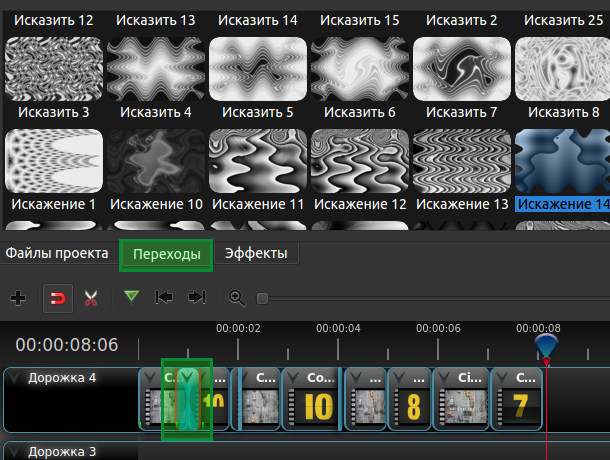This screenshot has height=460, width=610.
Task: Jump to next marker
Action: coord(197,298)
